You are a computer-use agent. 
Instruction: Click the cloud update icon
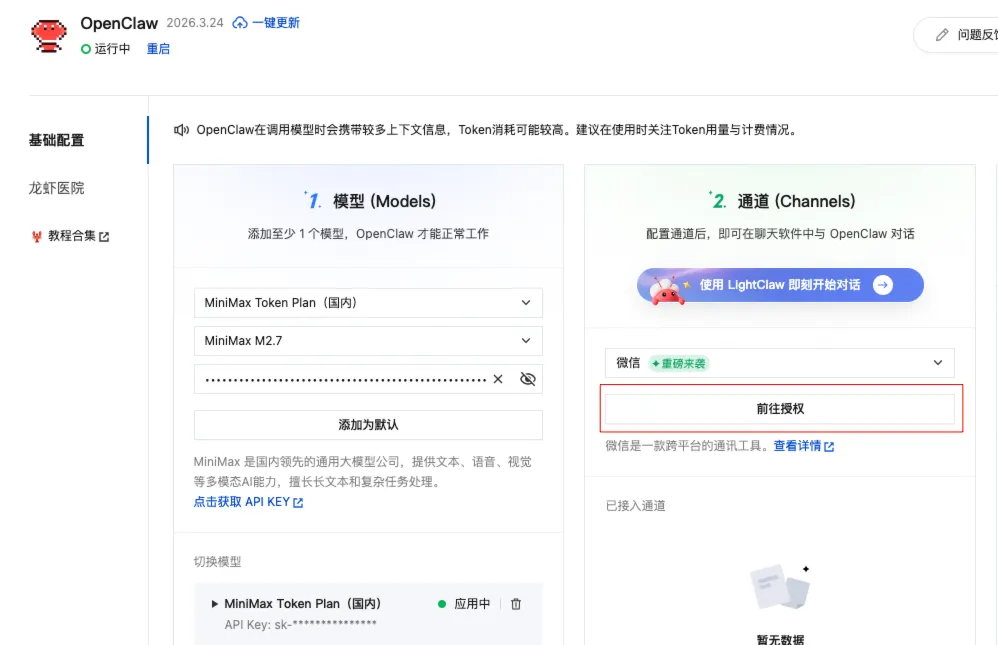pos(240,23)
